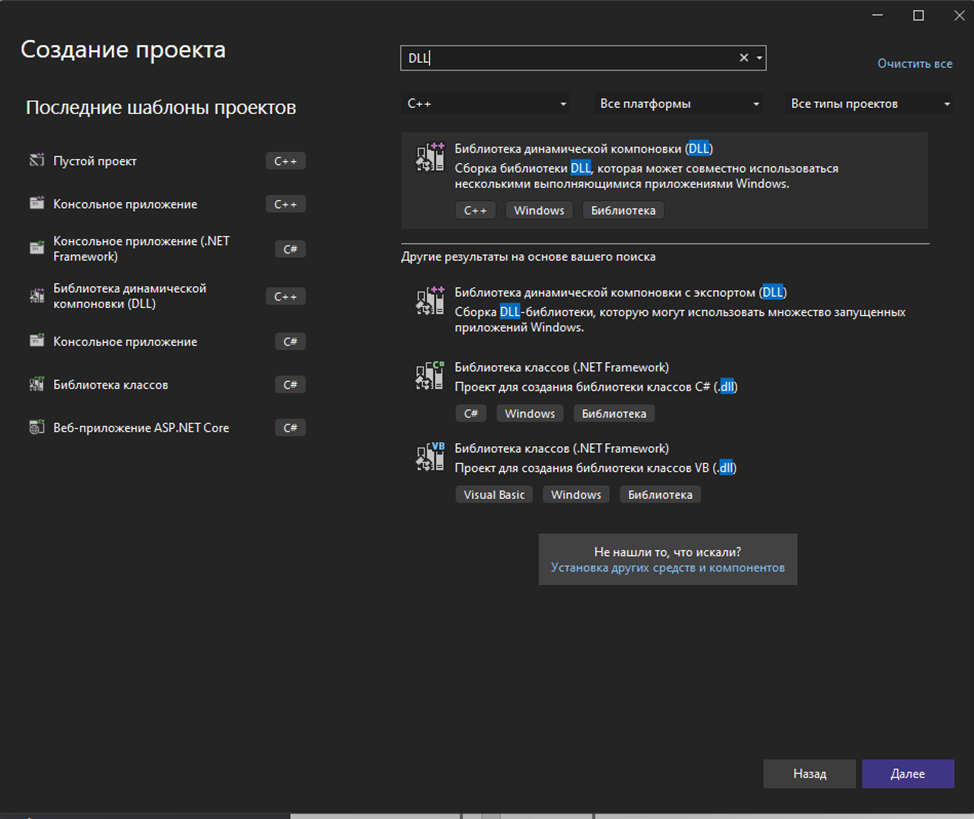Select the Консольное приложение (.NET Framework) recent template text
This screenshot has width=974, height=819.
click(x=141, y=249)
